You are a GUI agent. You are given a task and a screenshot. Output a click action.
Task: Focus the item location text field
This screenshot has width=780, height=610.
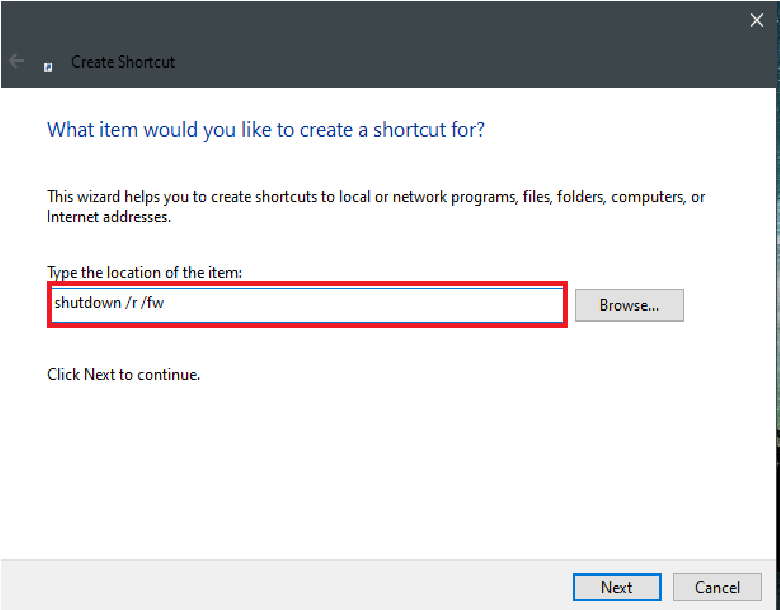pos(307,305)
